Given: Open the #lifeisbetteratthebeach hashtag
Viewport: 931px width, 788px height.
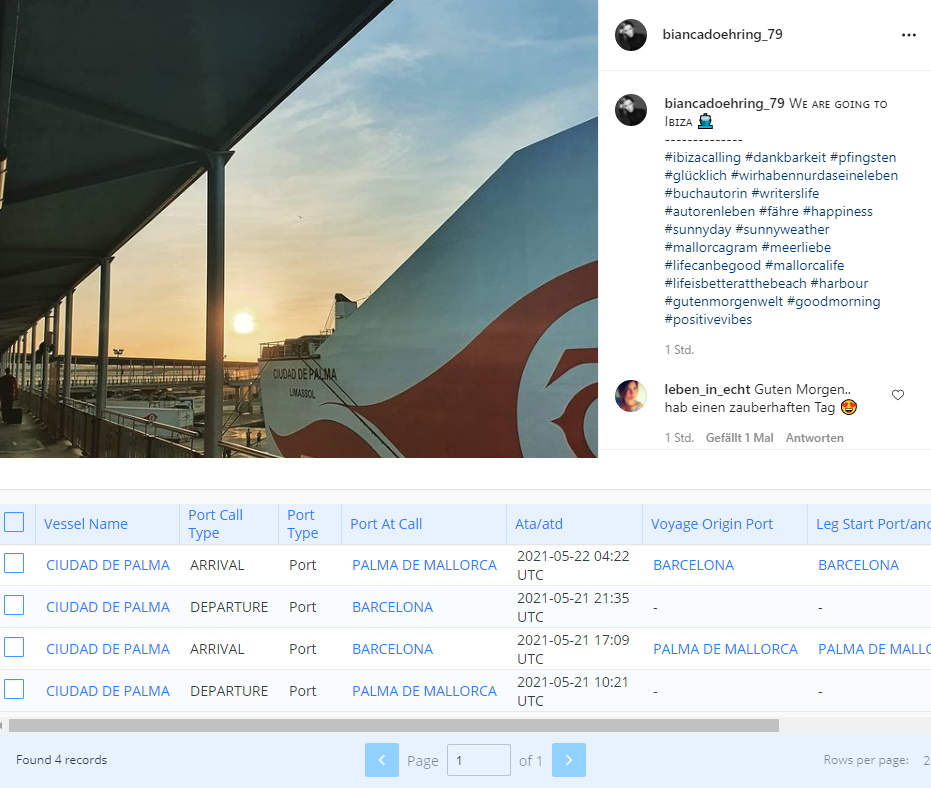Looking at the screenshot, I should [735, 283].
